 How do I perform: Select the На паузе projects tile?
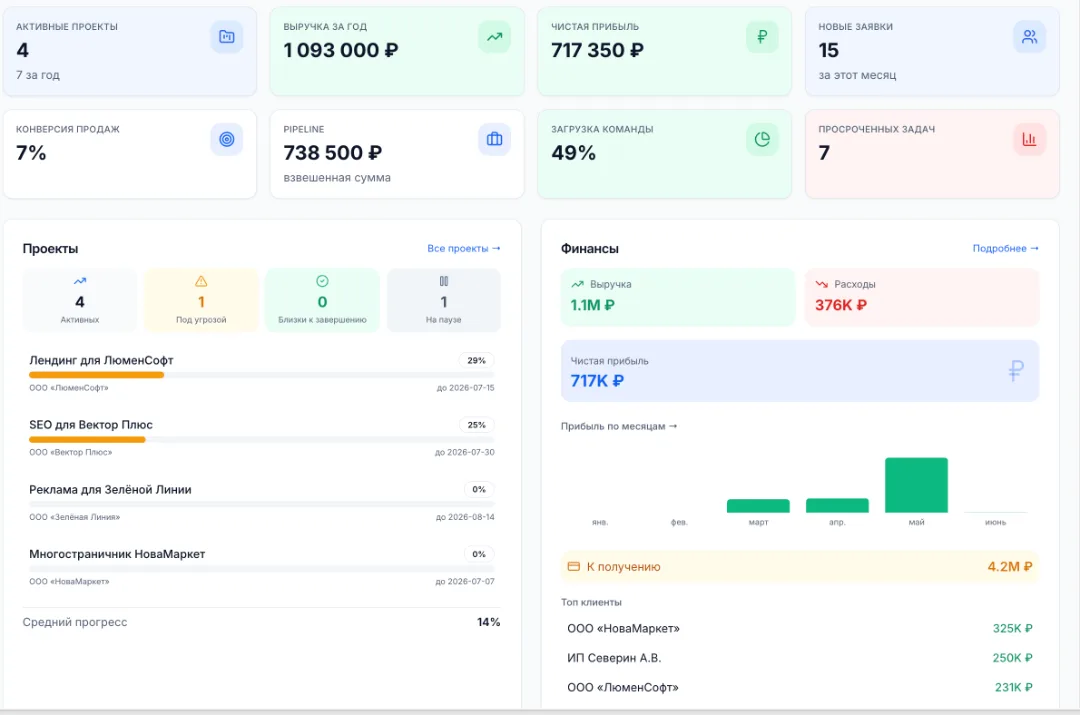[x=444, y=300]
